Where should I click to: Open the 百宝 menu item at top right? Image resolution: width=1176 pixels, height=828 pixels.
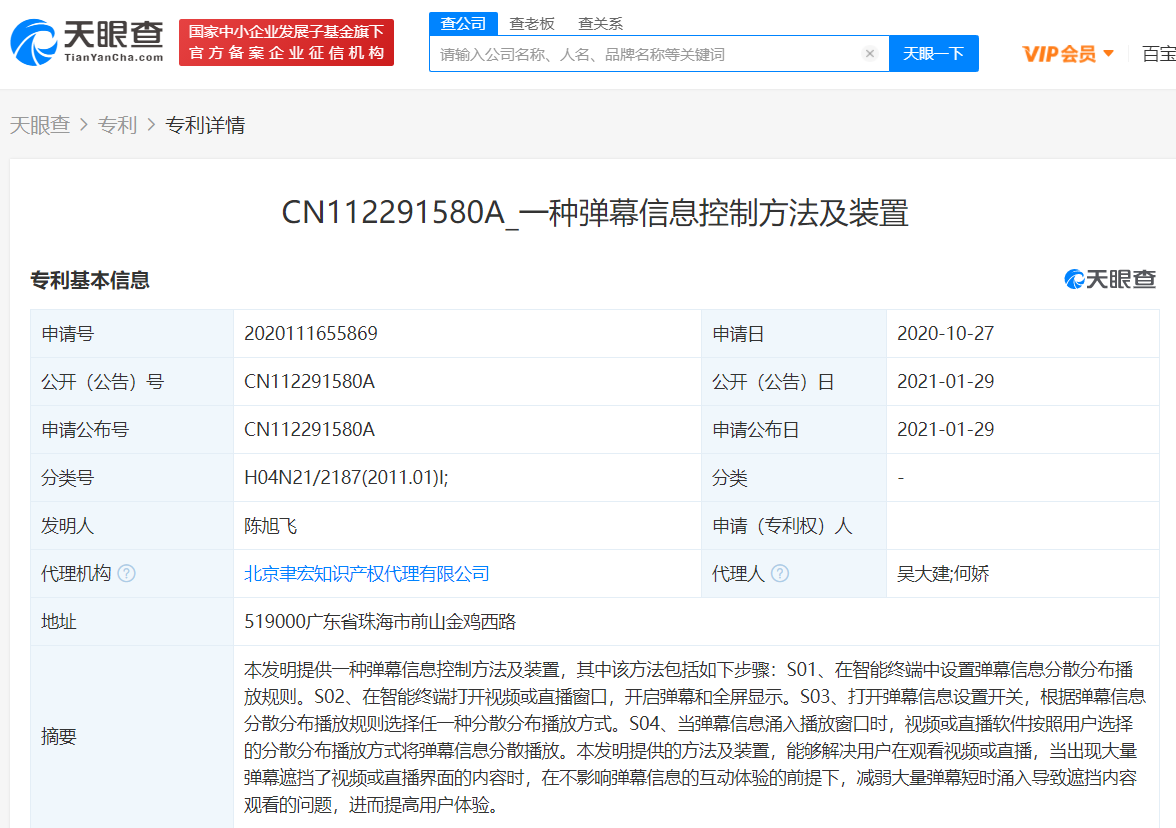pyautogui.click(x=1158, y=54)
